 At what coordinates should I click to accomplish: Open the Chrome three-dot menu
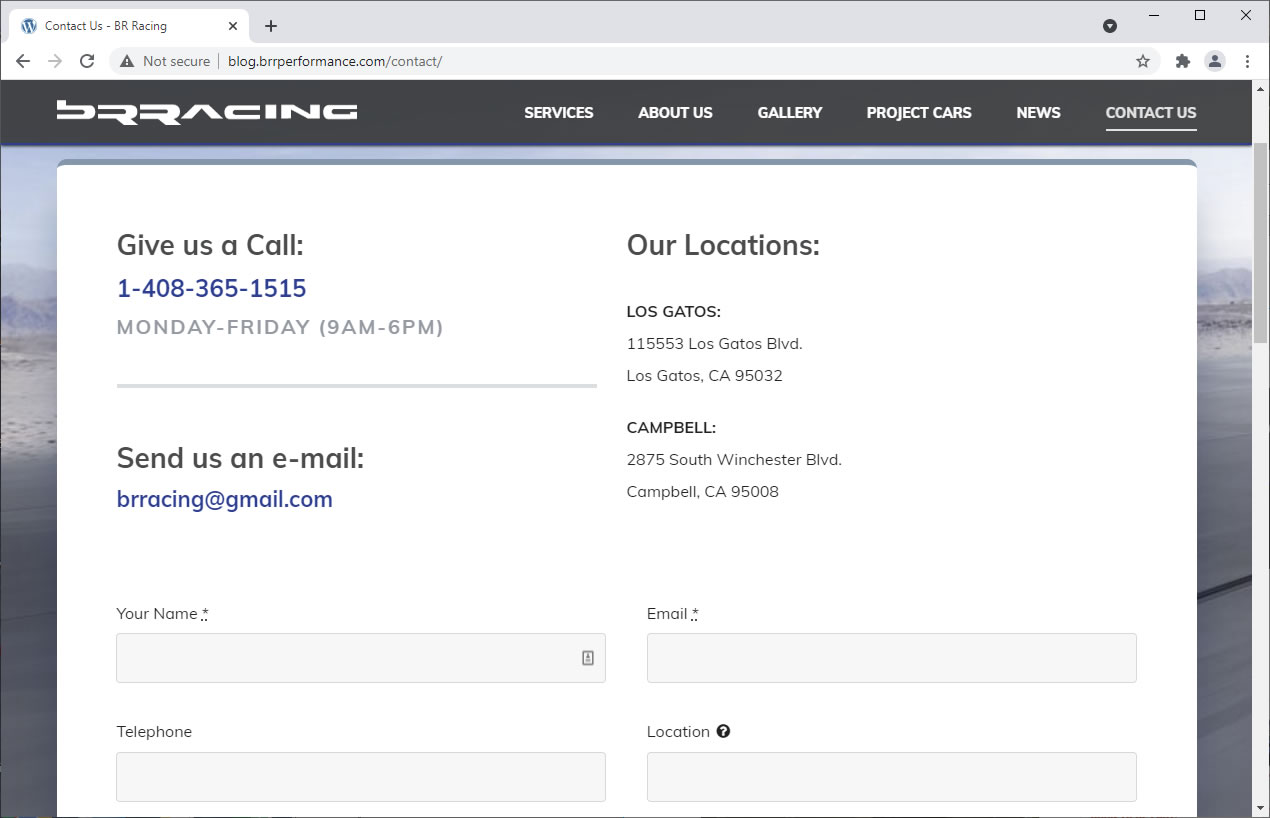(x=1247, y=61)
